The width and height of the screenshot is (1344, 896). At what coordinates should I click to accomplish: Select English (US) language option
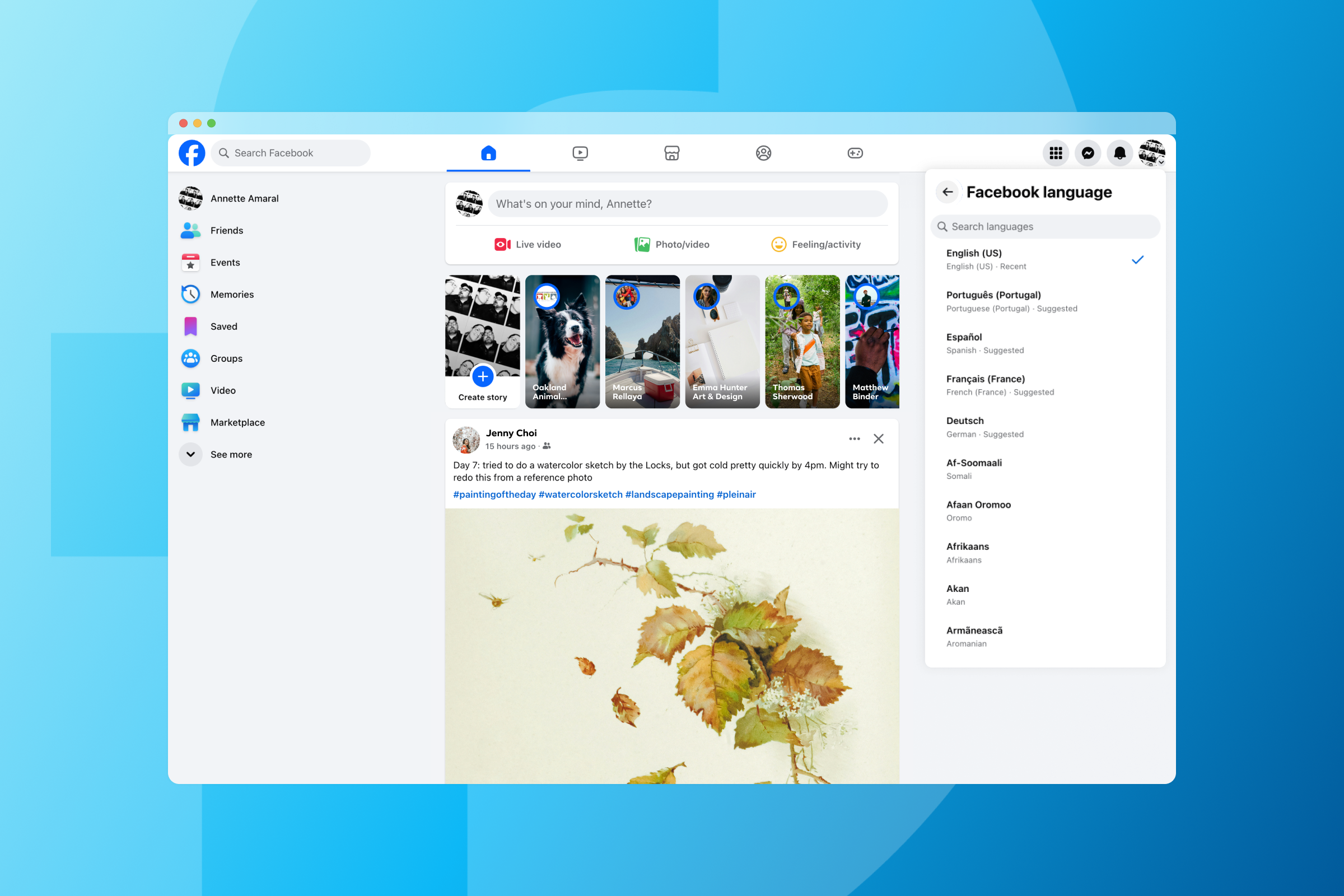tap(1045, 259)
